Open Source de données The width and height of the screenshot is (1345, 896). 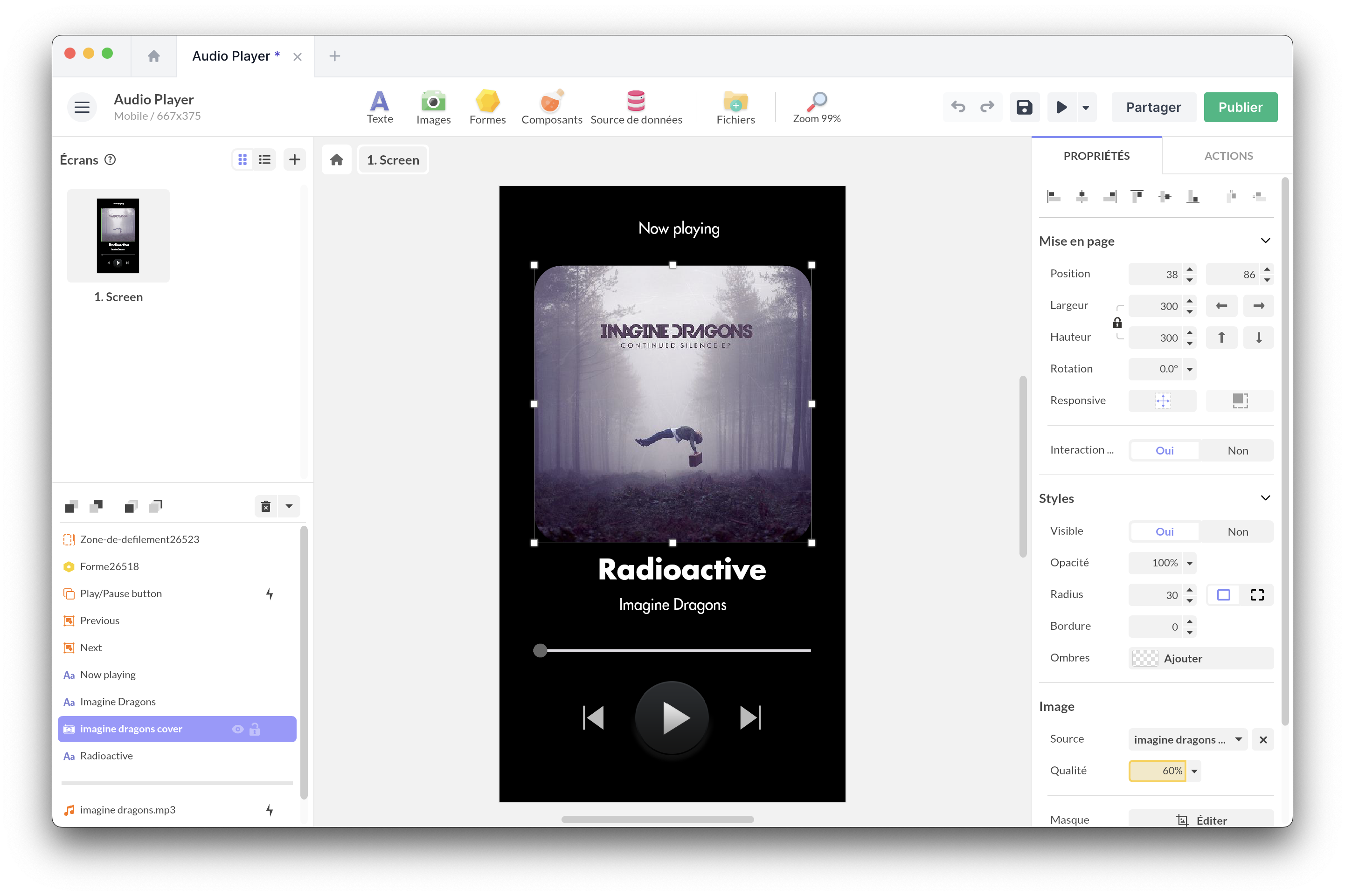coord(636,107)
